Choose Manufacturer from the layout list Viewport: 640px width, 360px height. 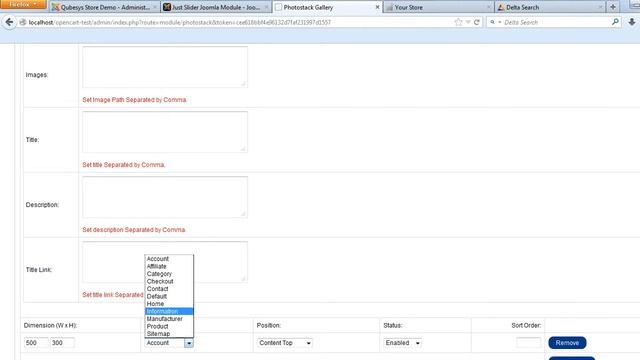(169, 319)
